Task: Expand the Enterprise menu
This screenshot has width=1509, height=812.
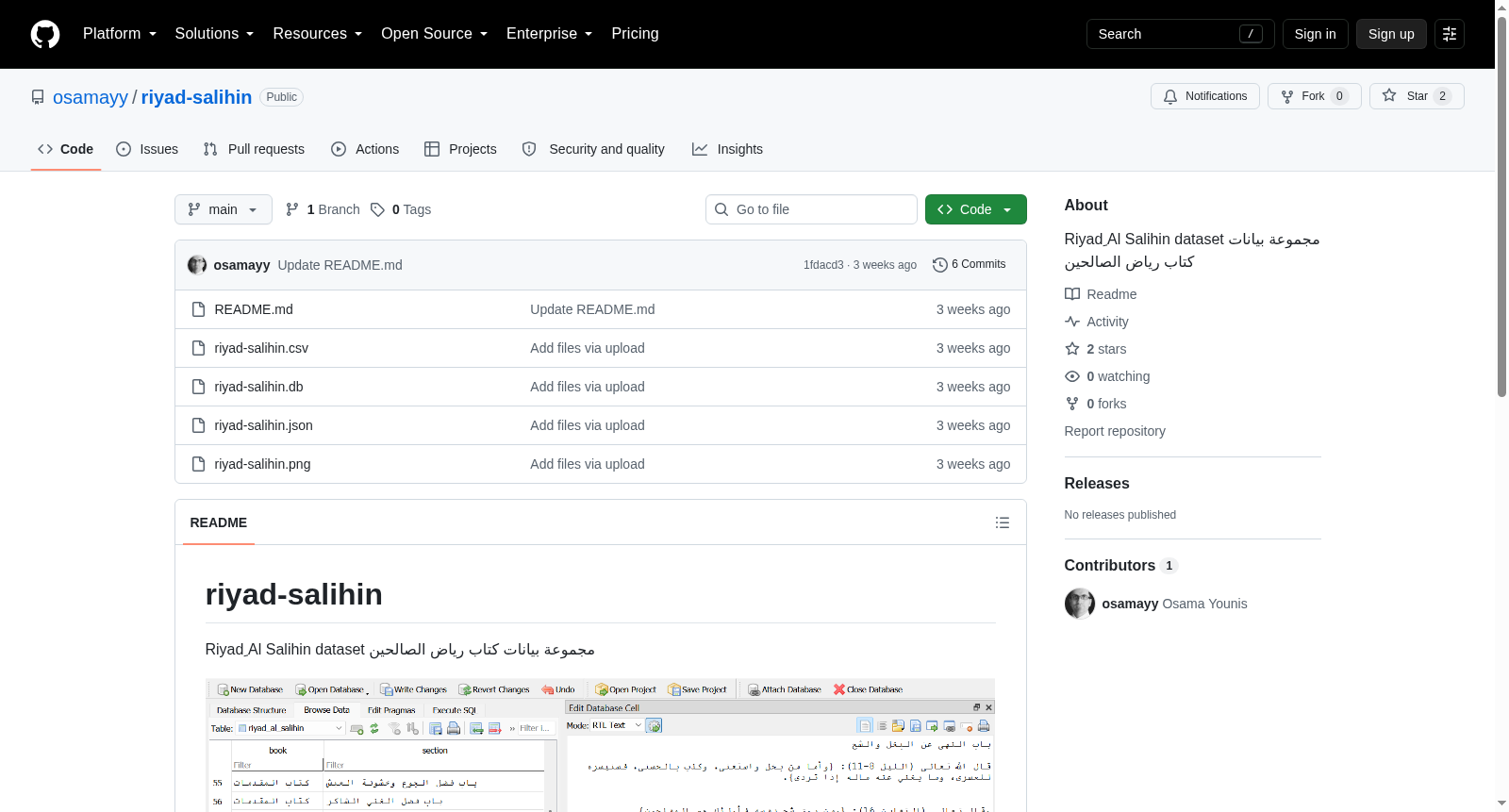Action: pyautogui.click(x=549, y=34)
